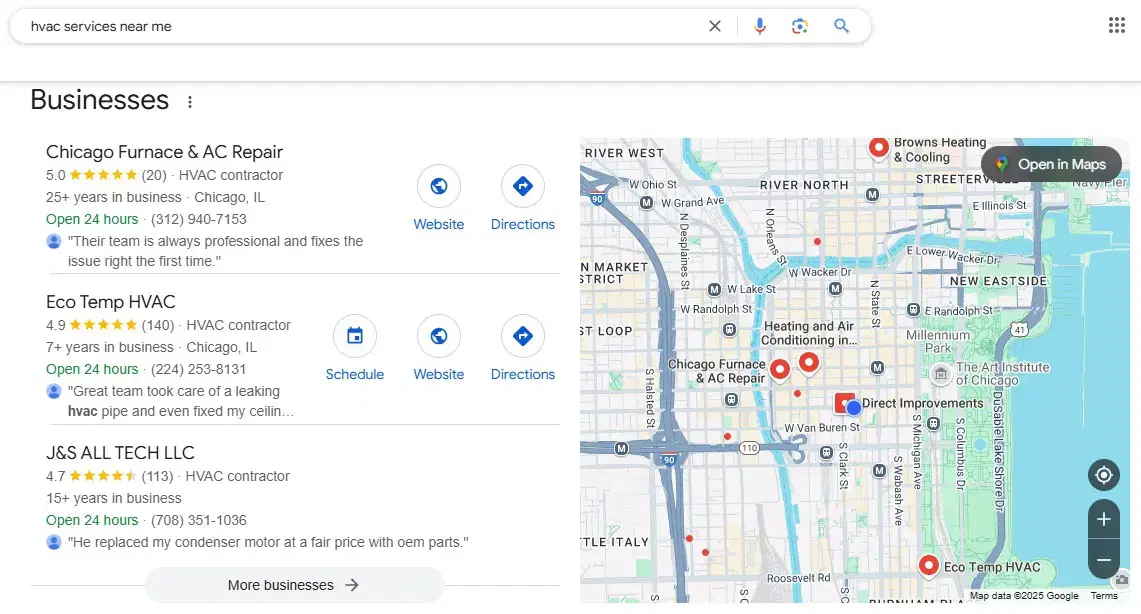Visit Eco Temp HVAC website
The width and height of the screenshot is (1141, 614).
[x=439, y=348]
